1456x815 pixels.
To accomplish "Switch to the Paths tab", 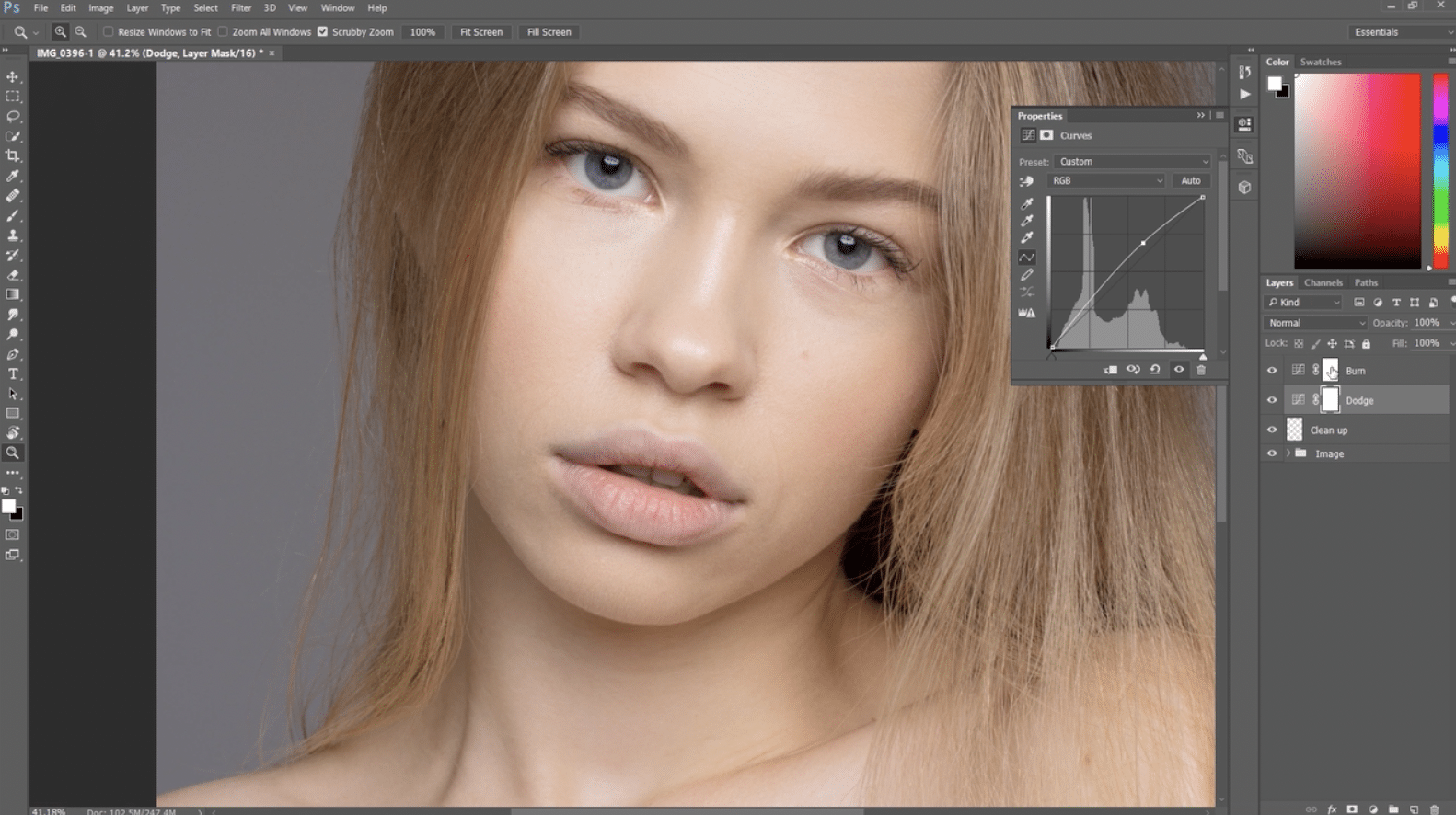I will coord(1366,283).
